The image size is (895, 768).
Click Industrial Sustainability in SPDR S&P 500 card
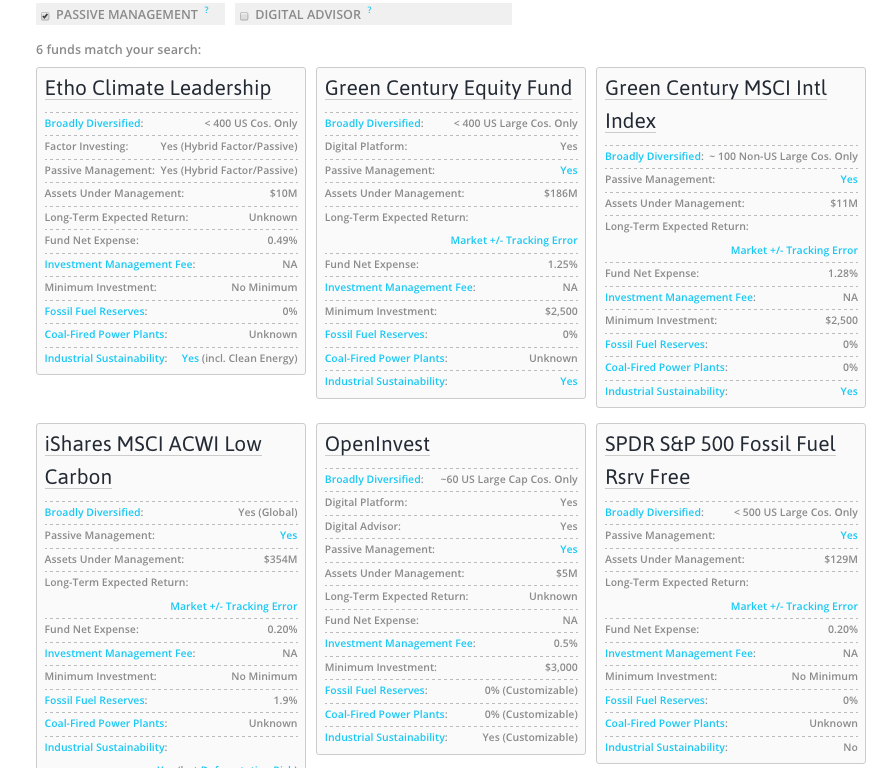pyautogui.click(x=667, y=747)
